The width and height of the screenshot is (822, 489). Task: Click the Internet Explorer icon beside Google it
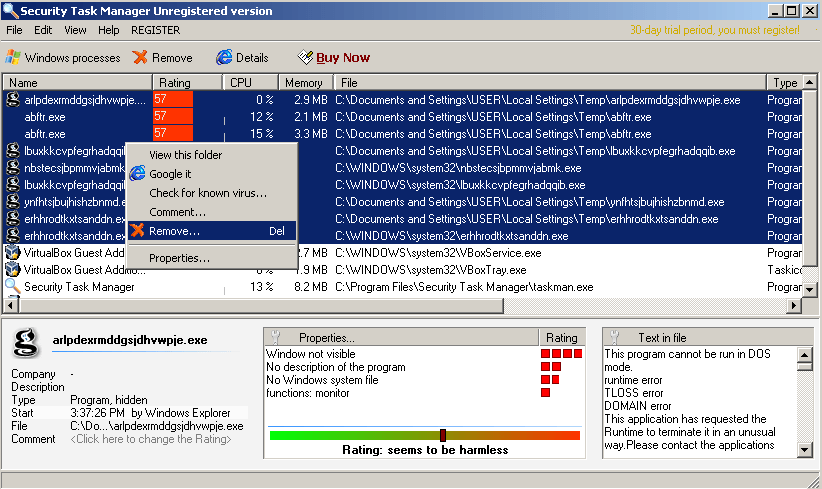click(137, 173)
